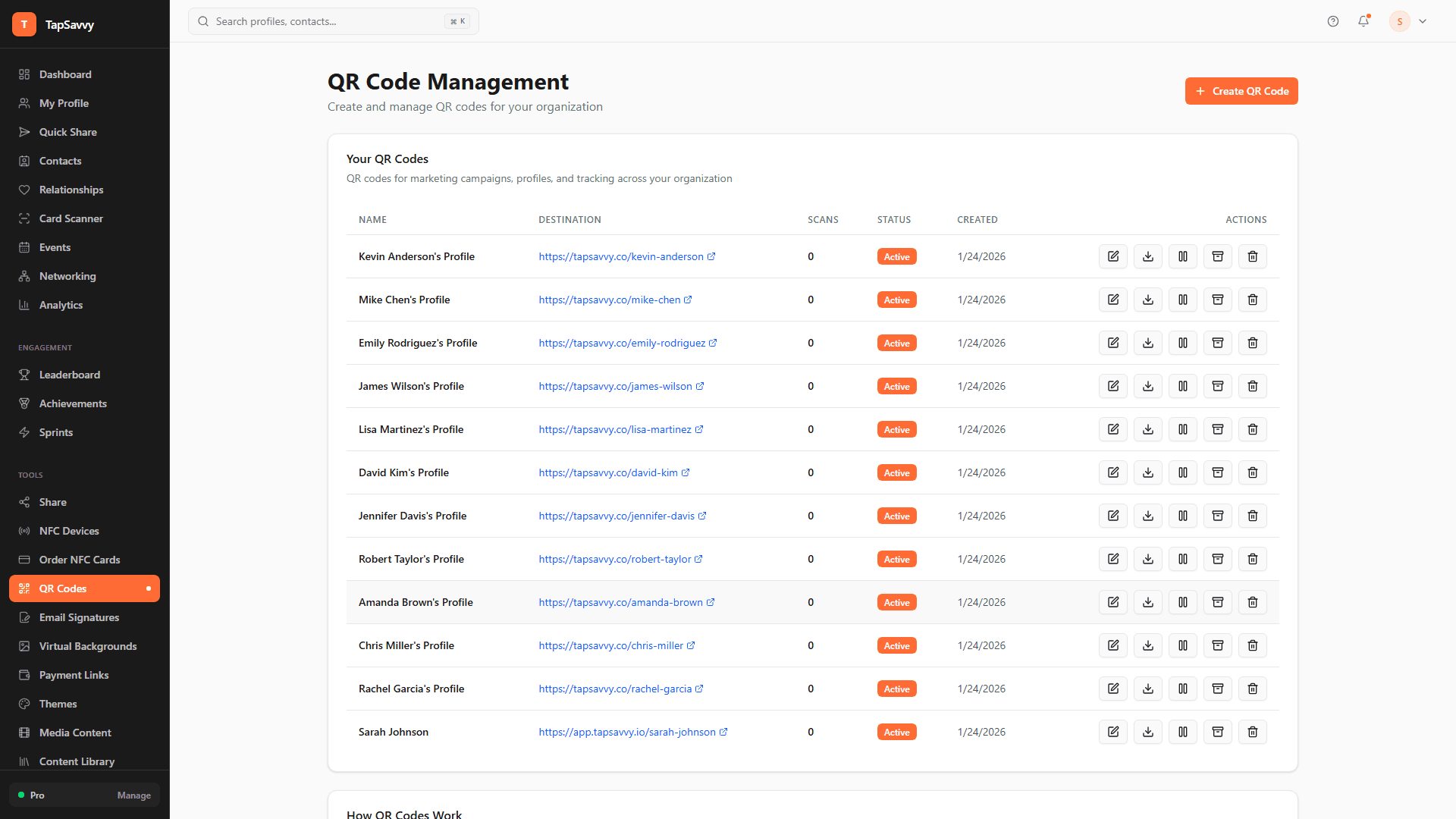Edit Chris Miller's QR code

1112,645
